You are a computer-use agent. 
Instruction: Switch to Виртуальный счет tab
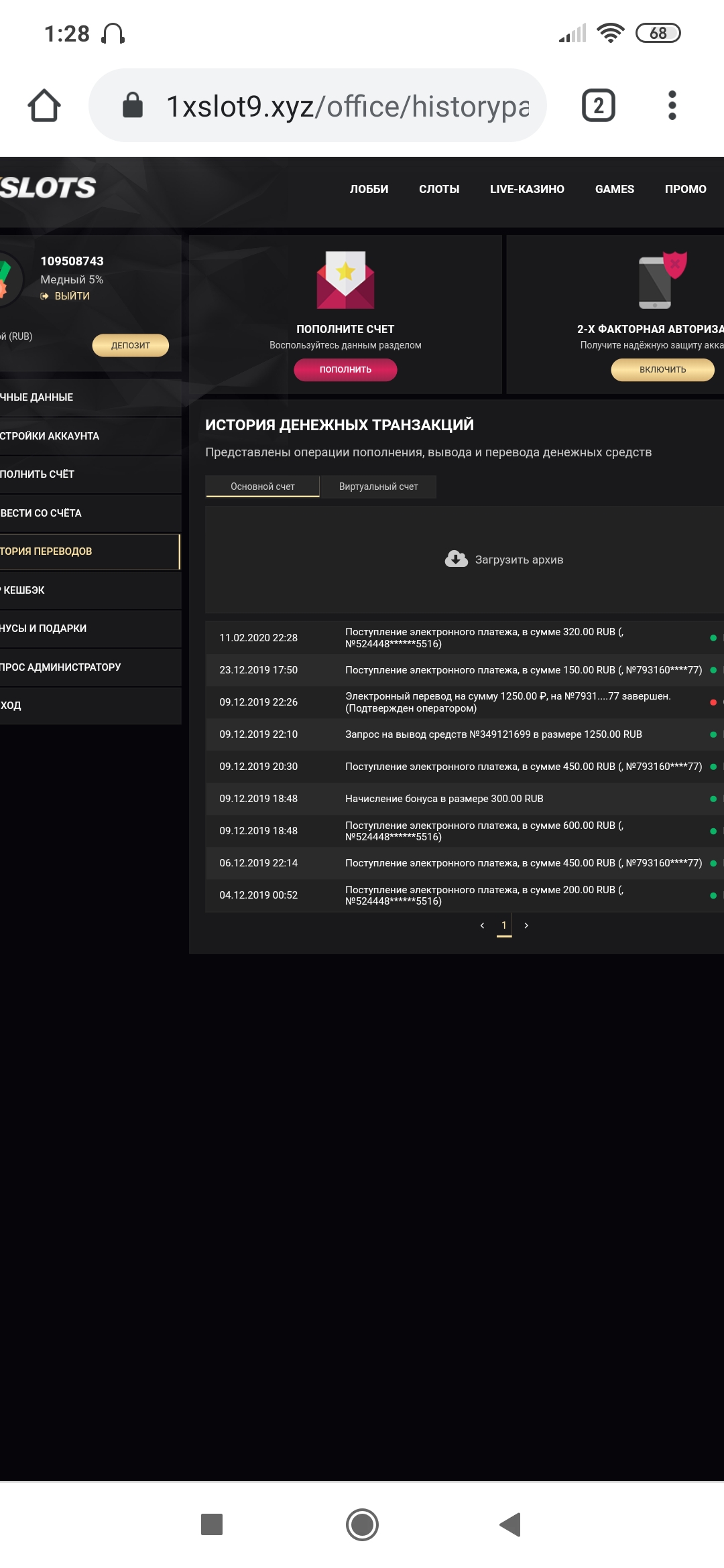[x=378, y=486]
